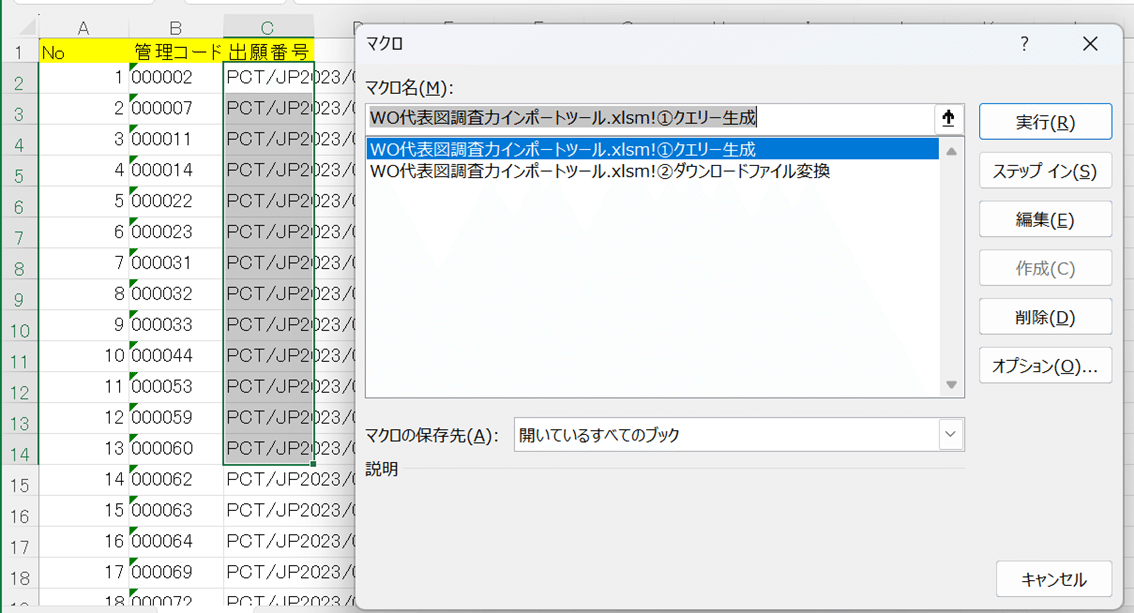Select cell containing 000062
The width and height of the screenshot is (1134, 613).
176,479
